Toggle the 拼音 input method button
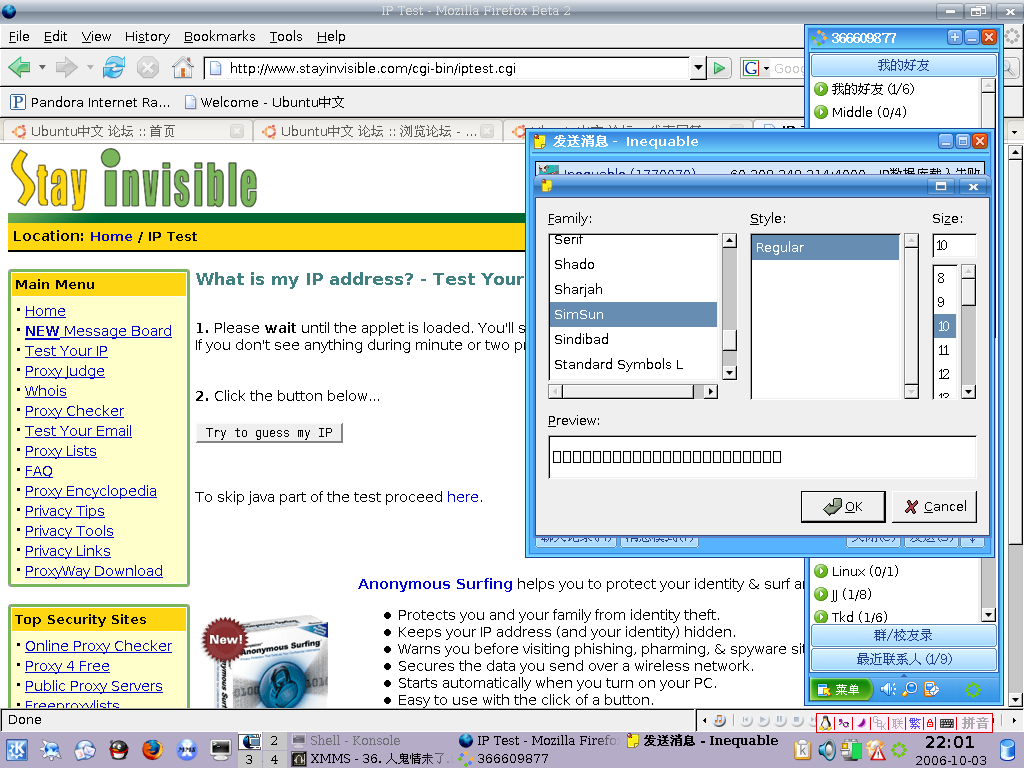 point(974,723)
